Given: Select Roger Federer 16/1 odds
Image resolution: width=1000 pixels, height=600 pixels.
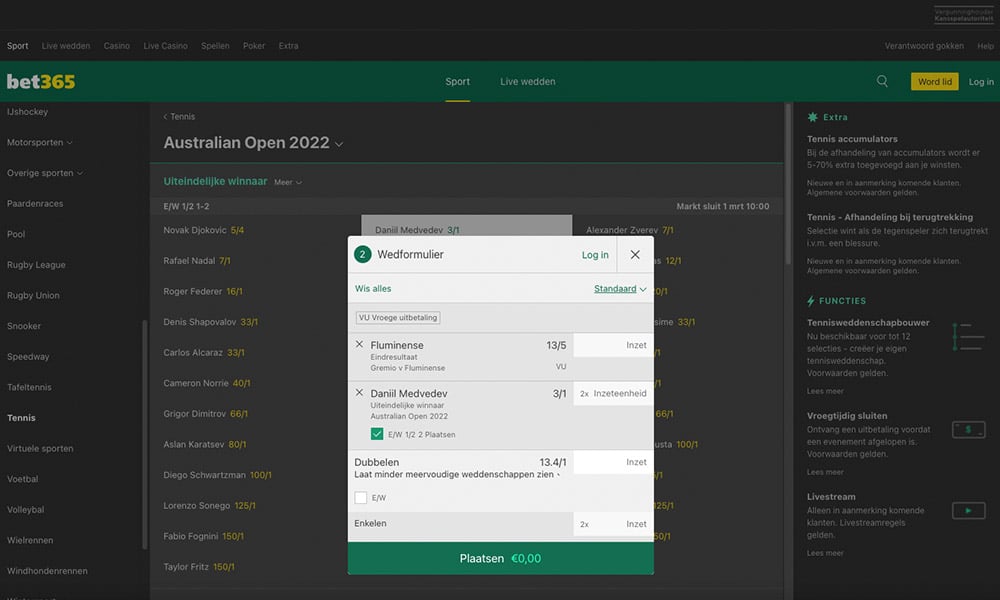Looking at the screenshot, I should tap(203, 291).
